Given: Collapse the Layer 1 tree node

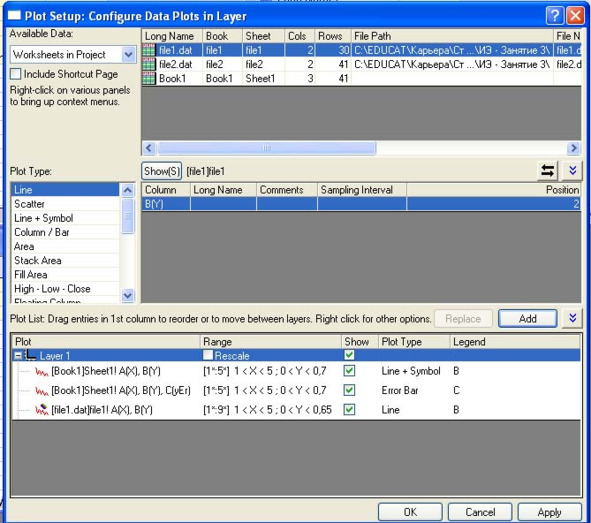Looking at the screenshot, I should (17, 355).
